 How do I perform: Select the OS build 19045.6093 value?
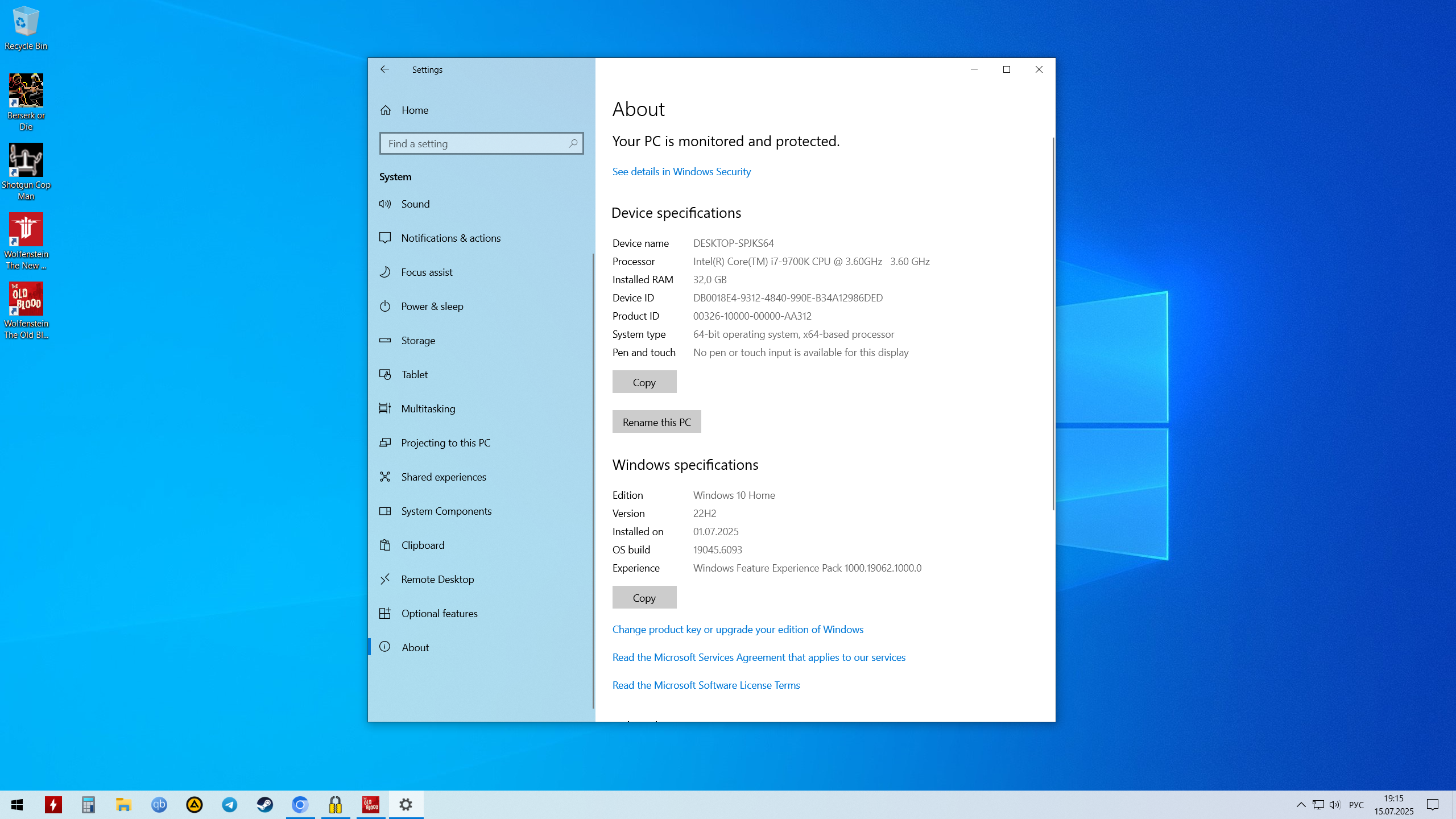coord(717,550)
